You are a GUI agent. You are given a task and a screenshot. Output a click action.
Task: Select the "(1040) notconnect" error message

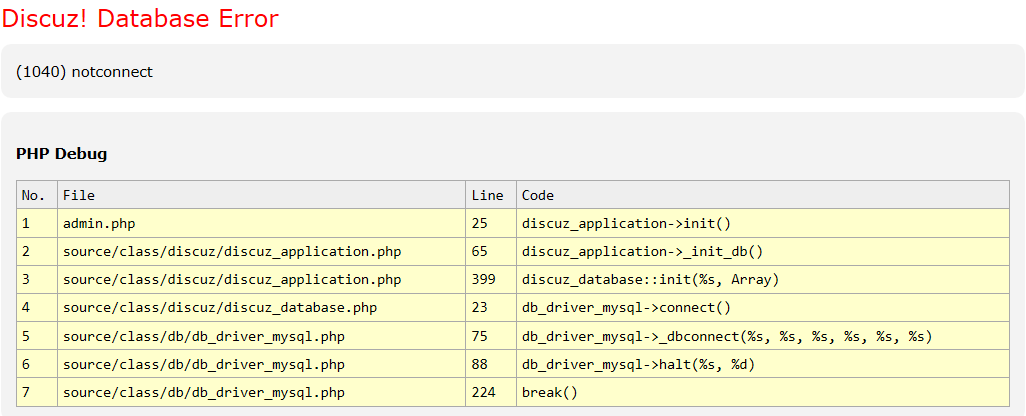85,72
